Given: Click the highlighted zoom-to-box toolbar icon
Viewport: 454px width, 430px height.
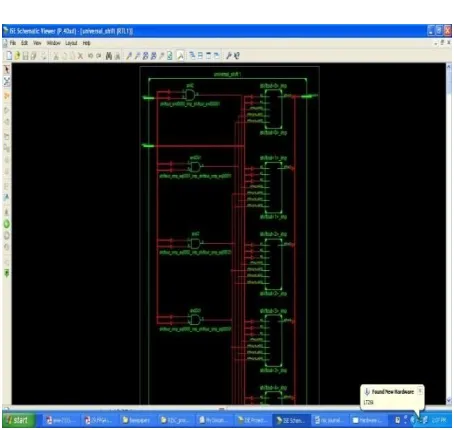Looking at the screenshot, I should tap(180, 56).
